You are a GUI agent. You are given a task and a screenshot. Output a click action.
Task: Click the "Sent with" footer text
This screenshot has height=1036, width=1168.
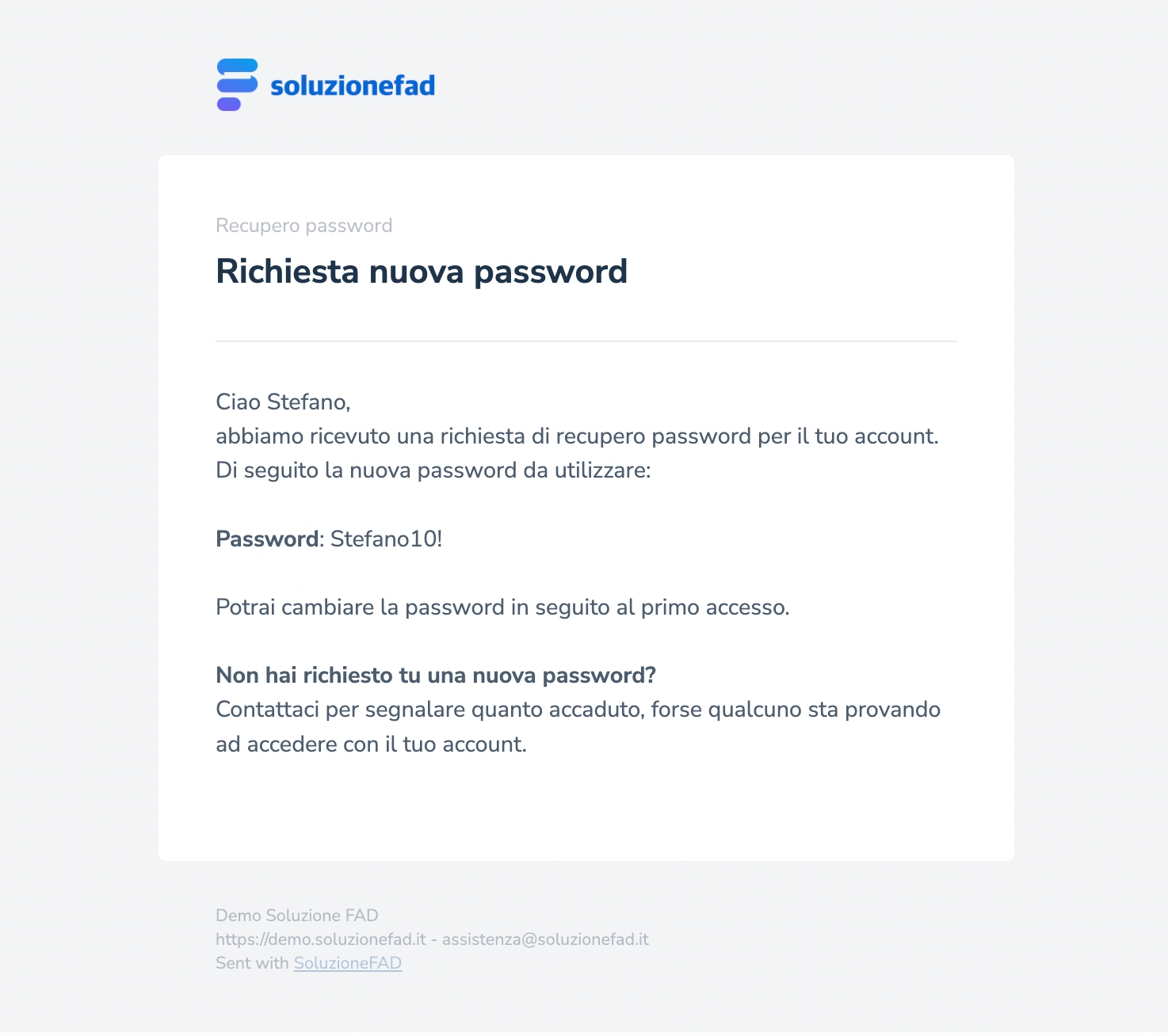coord(252,963)
